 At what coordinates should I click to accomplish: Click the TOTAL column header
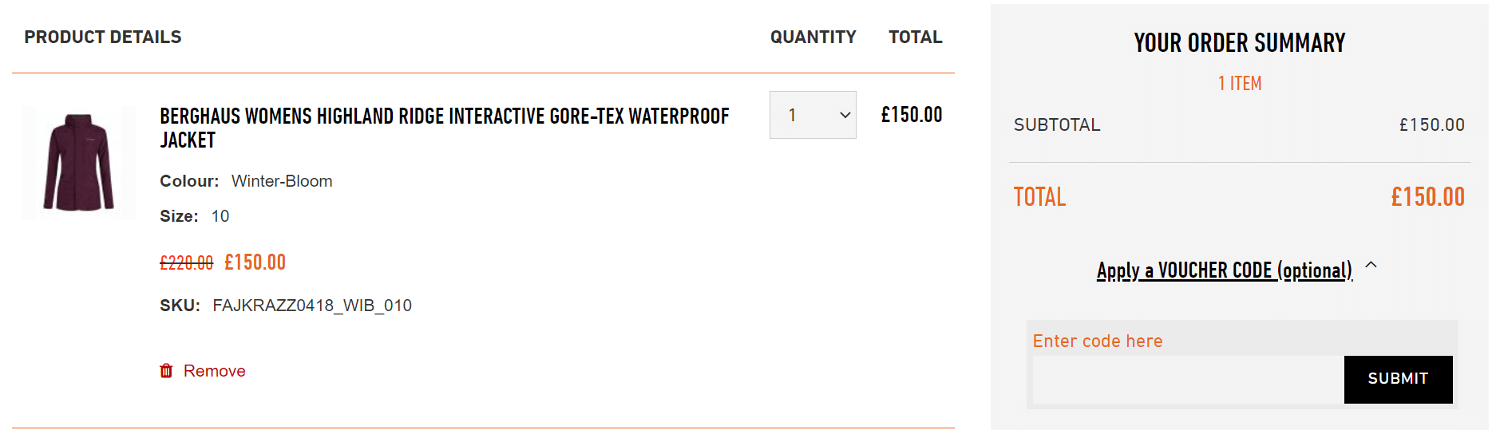(915, 37)
